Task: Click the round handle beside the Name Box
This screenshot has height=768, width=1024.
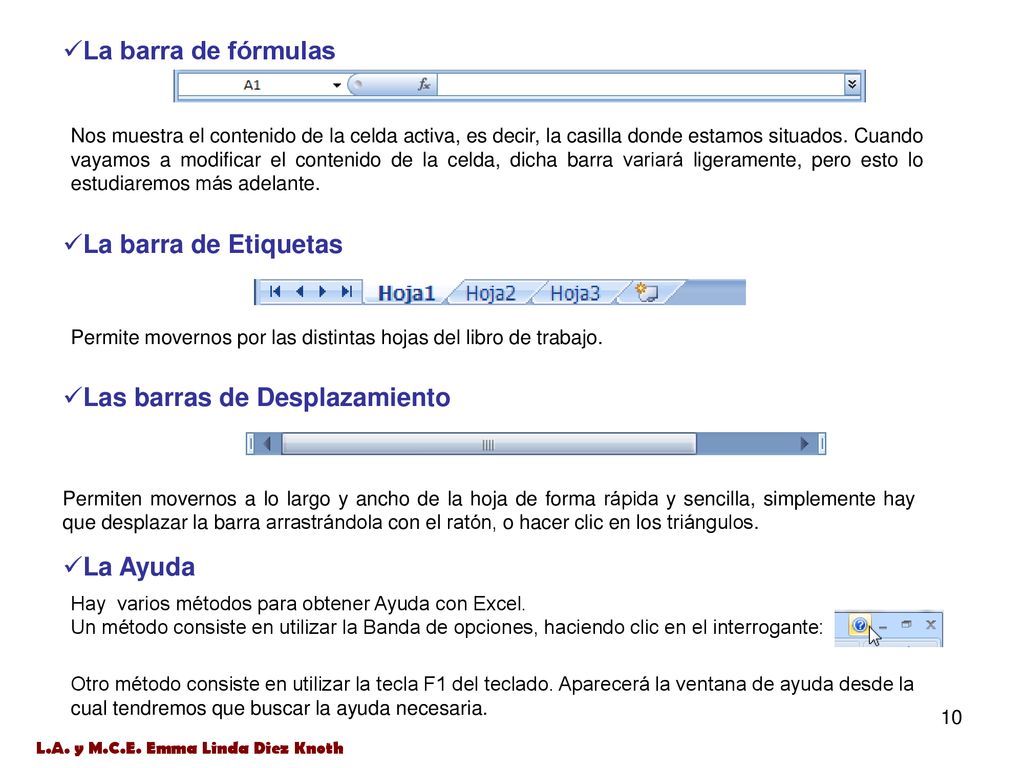Action: point(357,84)
